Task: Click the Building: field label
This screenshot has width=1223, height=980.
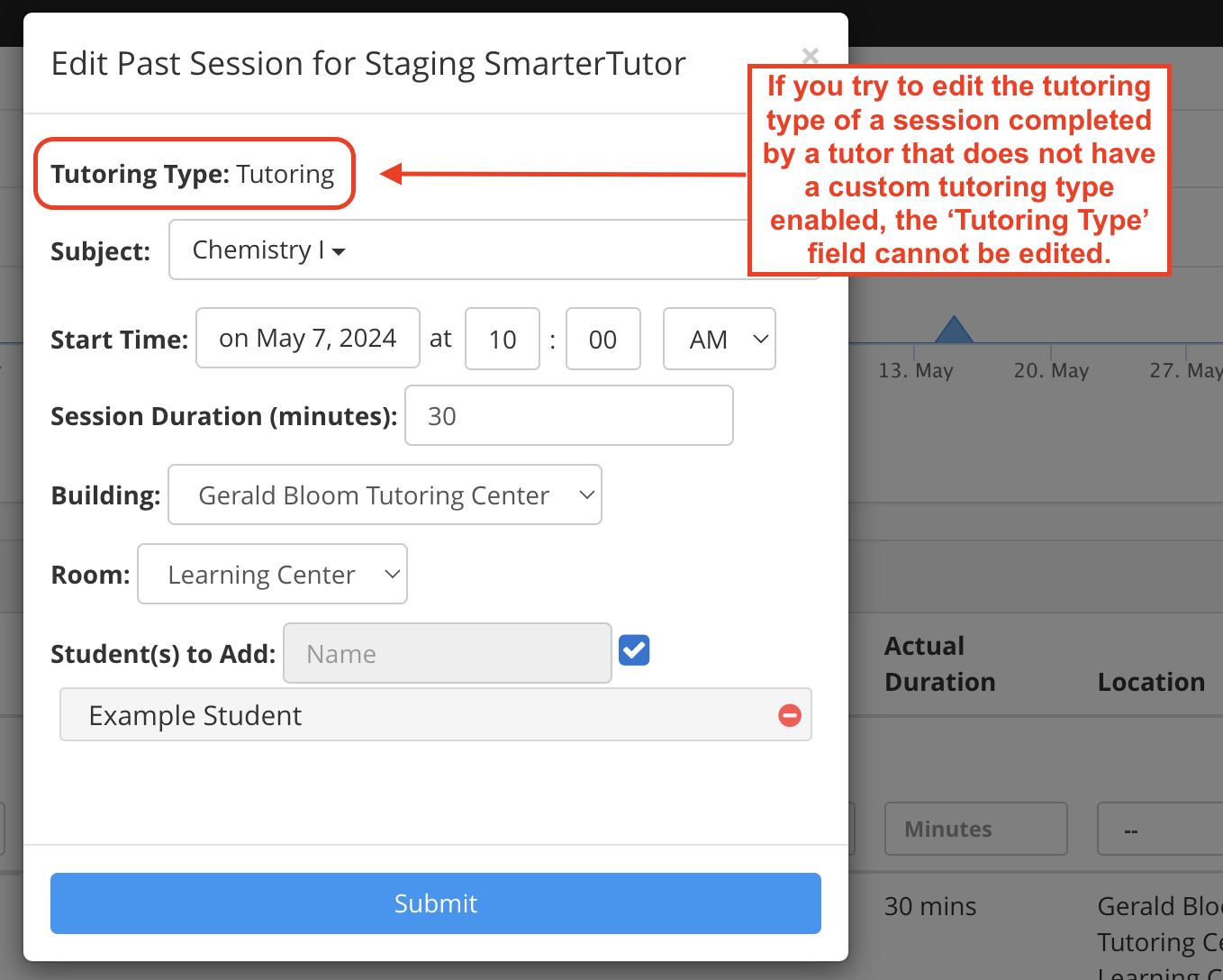Action: (105, 495)
